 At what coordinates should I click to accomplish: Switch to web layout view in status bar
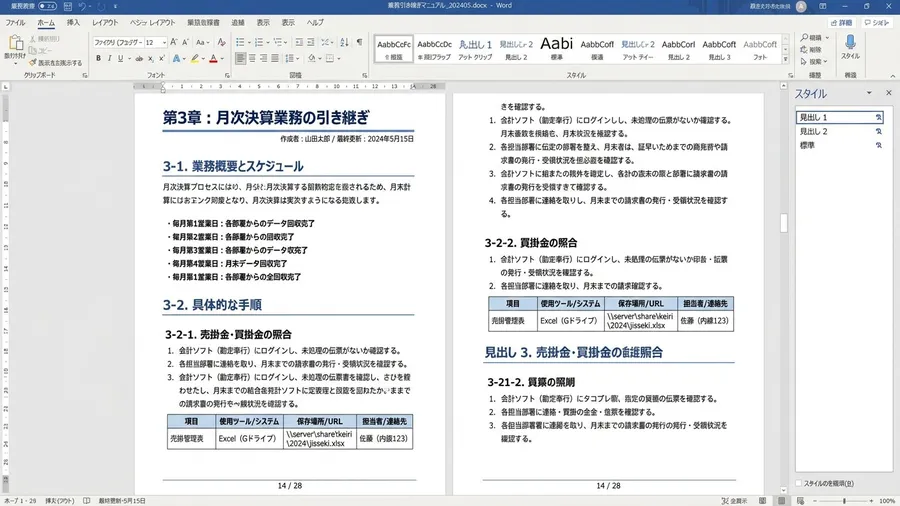(x=800, y=501)
